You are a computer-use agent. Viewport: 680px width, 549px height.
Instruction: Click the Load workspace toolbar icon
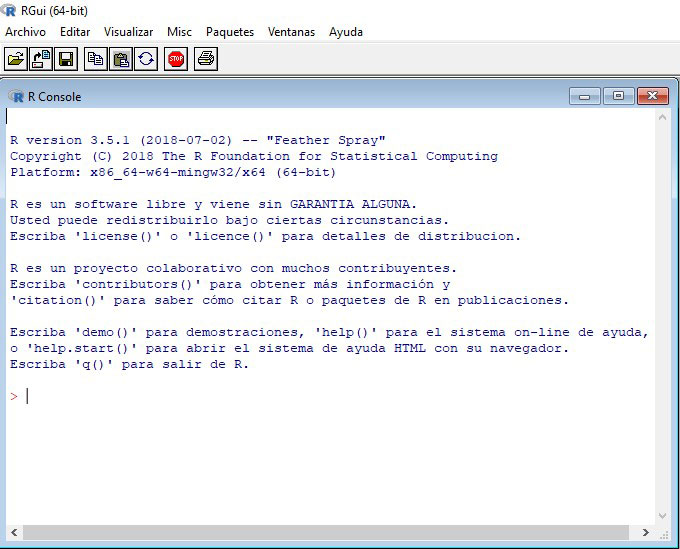pyautogui.click(x=41, y=59)
